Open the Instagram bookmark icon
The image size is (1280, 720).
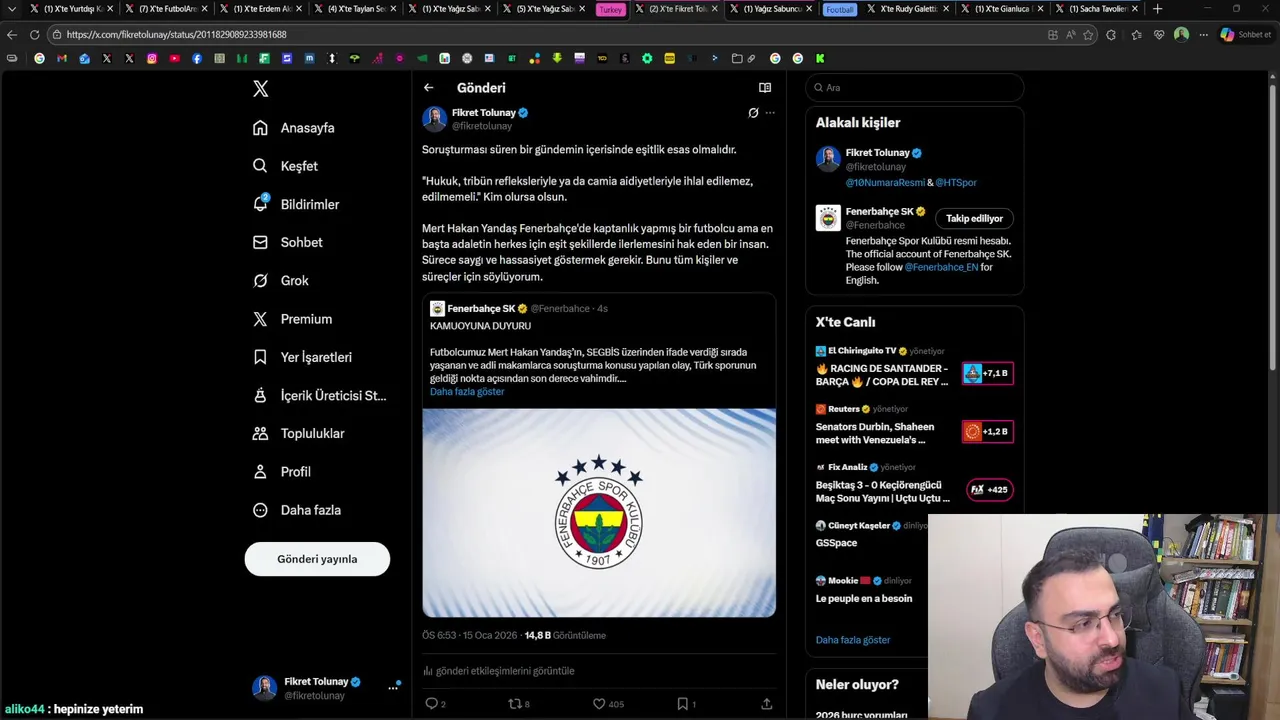click(152, 59)
